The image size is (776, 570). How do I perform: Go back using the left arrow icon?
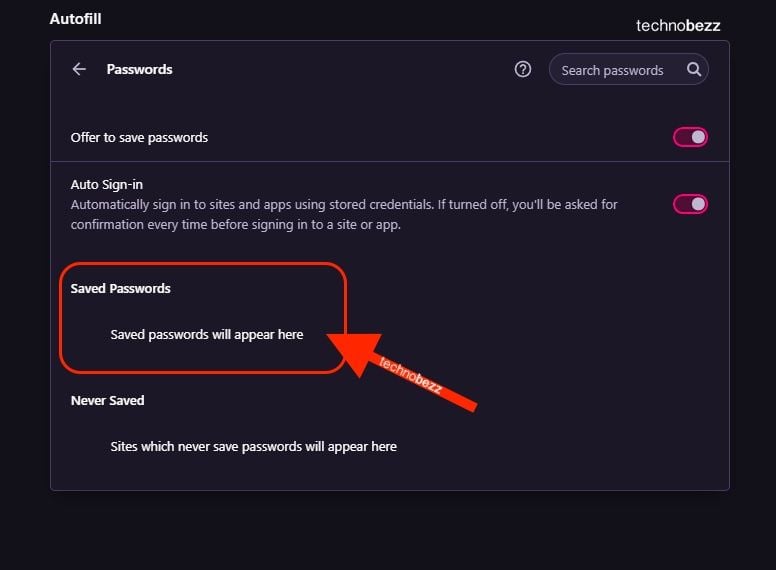[79, 69]
